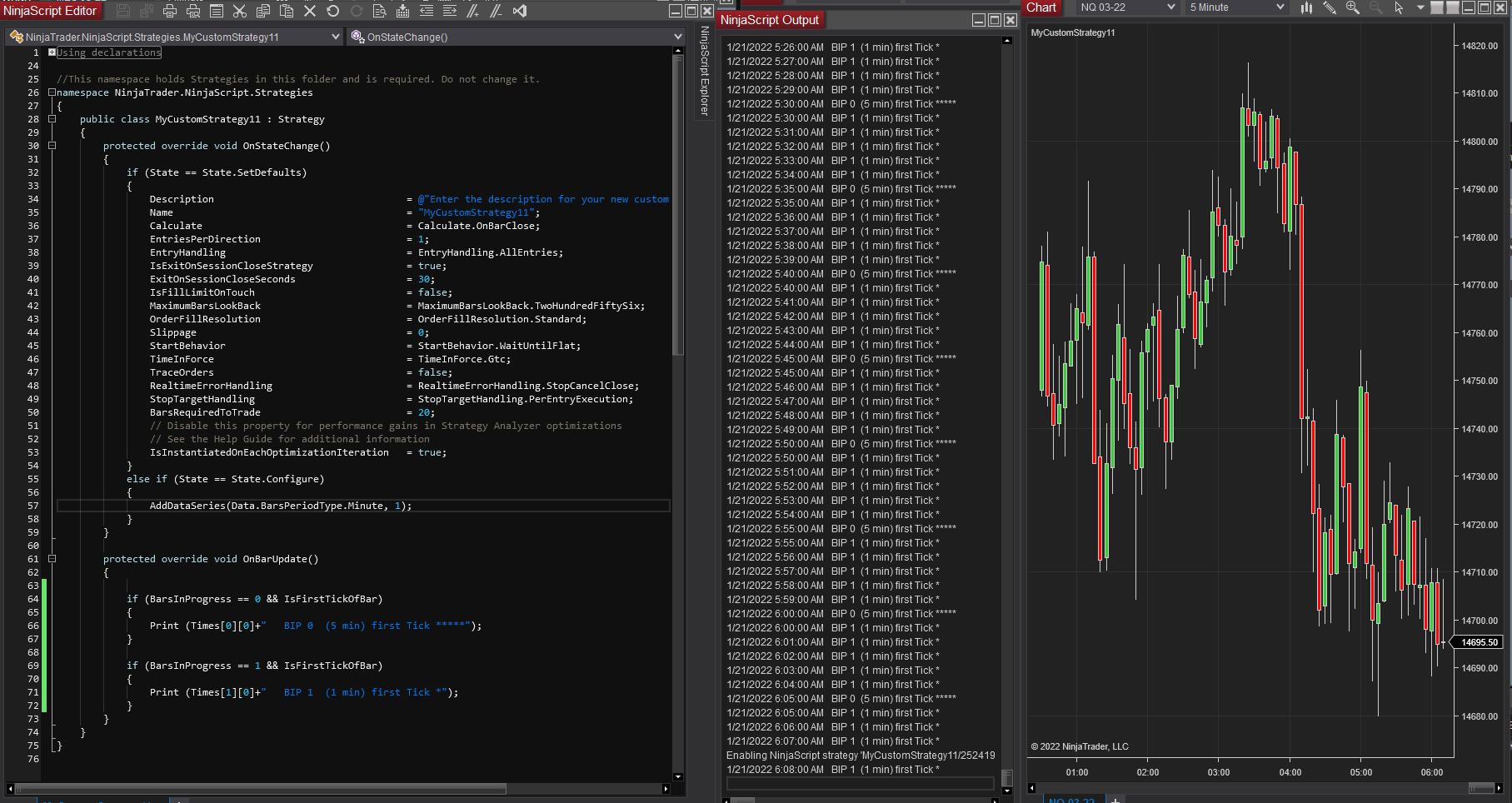1512x803 pixels.
Task: Add a new chart tab with plus button
Action: coord(1115,800)
